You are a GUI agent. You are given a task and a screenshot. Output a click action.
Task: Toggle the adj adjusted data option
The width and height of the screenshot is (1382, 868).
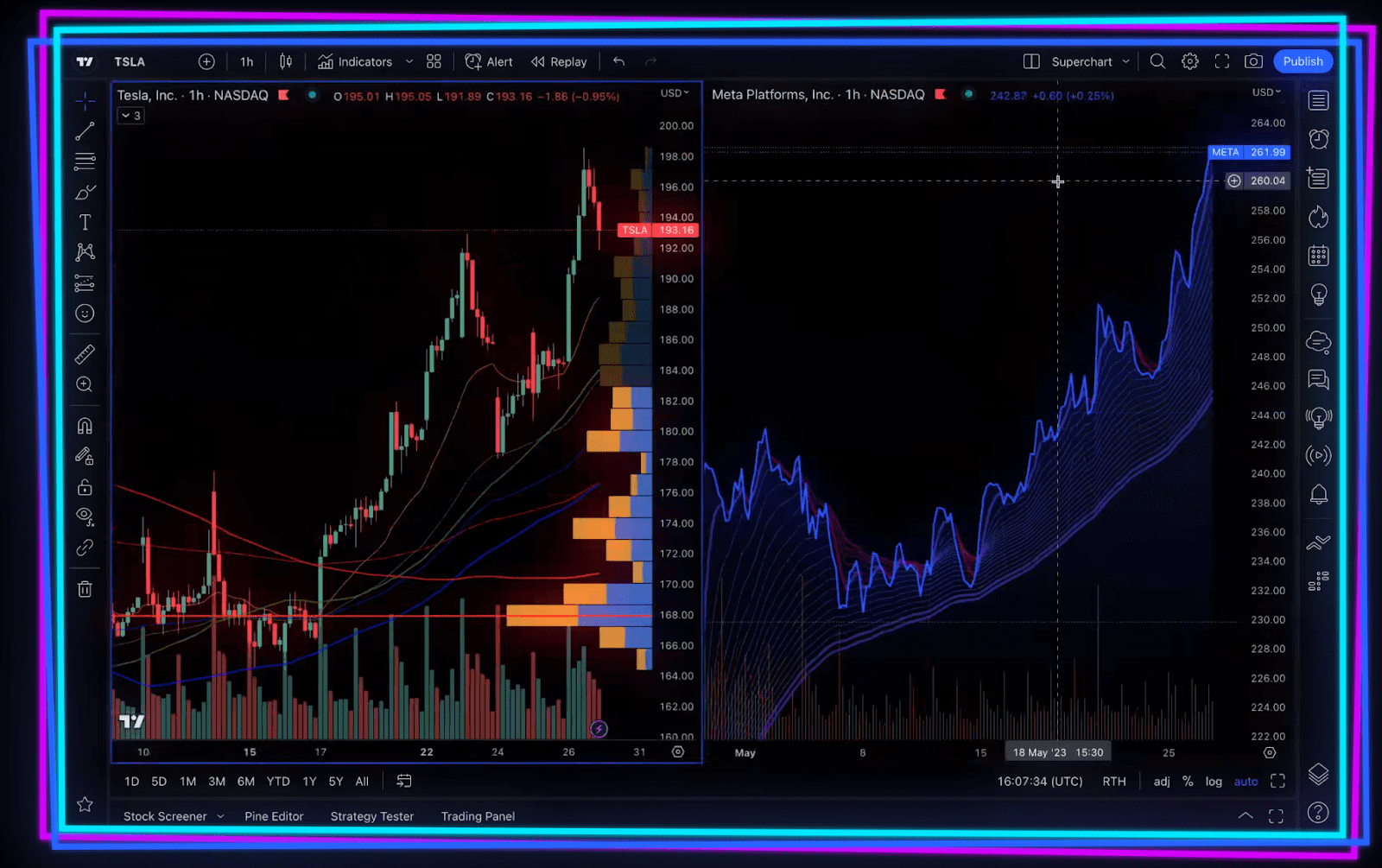(x=1162, y=781)
